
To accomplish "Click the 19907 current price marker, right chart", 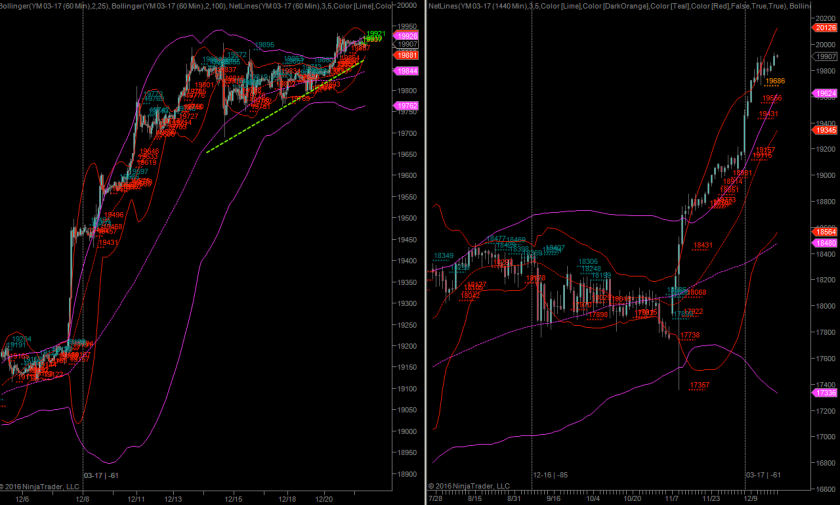I will click(x=826, y=56).
